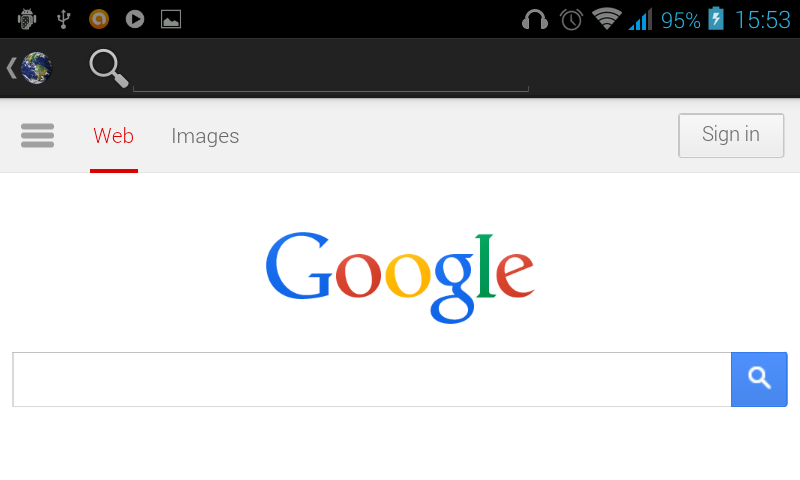This screenshot has width=800, height=480.
Task: Switch to the Images tab
Action: tap(205, 136)
